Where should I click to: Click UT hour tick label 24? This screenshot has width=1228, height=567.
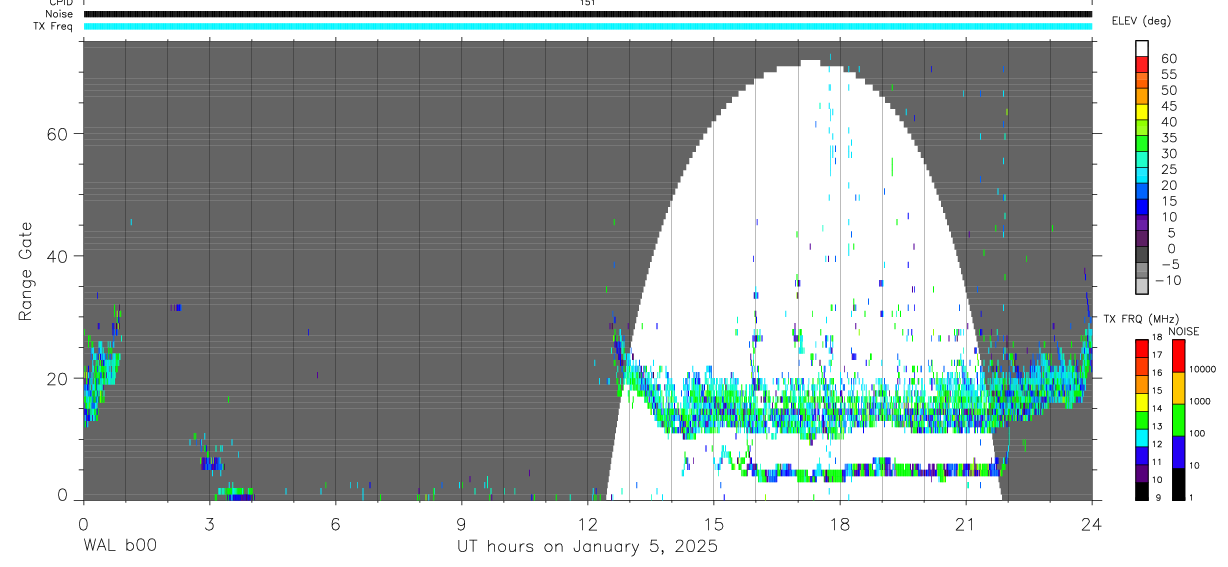(x=1091, y=522)
